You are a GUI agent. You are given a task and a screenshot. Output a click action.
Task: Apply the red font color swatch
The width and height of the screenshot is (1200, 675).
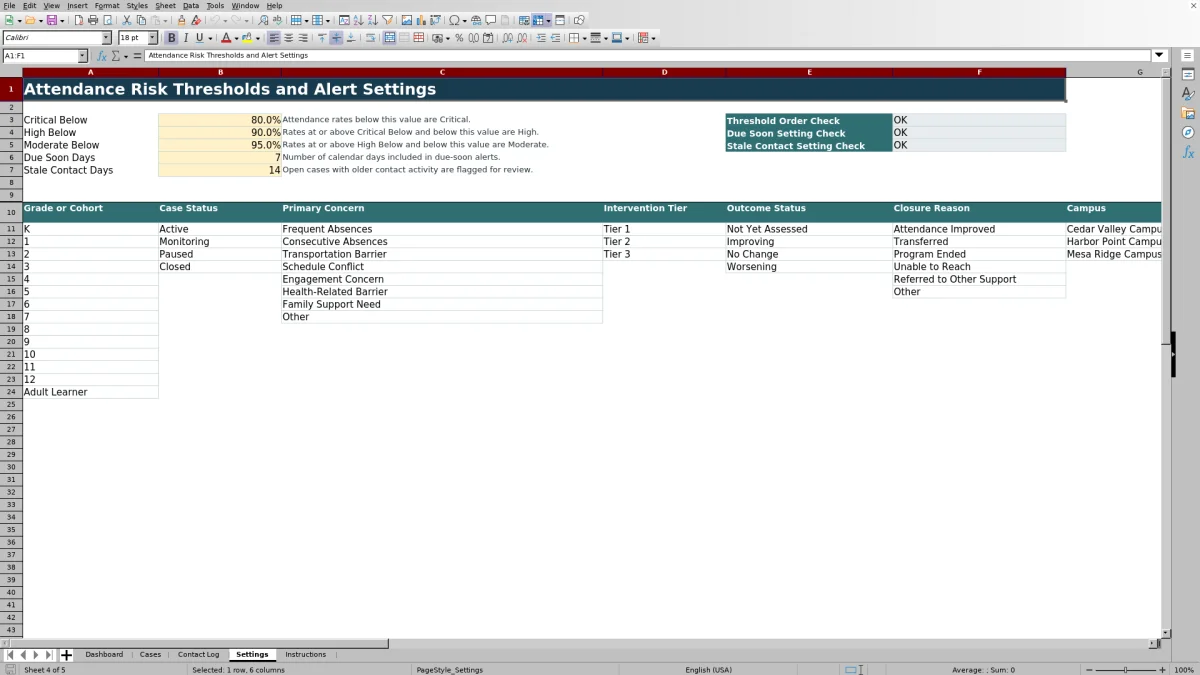point(224,38)
